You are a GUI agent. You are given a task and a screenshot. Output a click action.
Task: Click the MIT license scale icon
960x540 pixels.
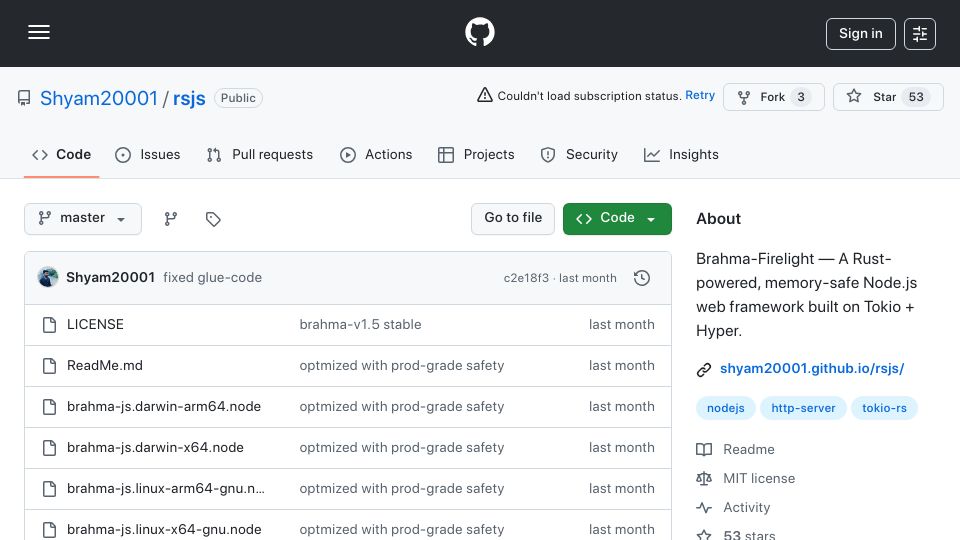coord(704,478)
